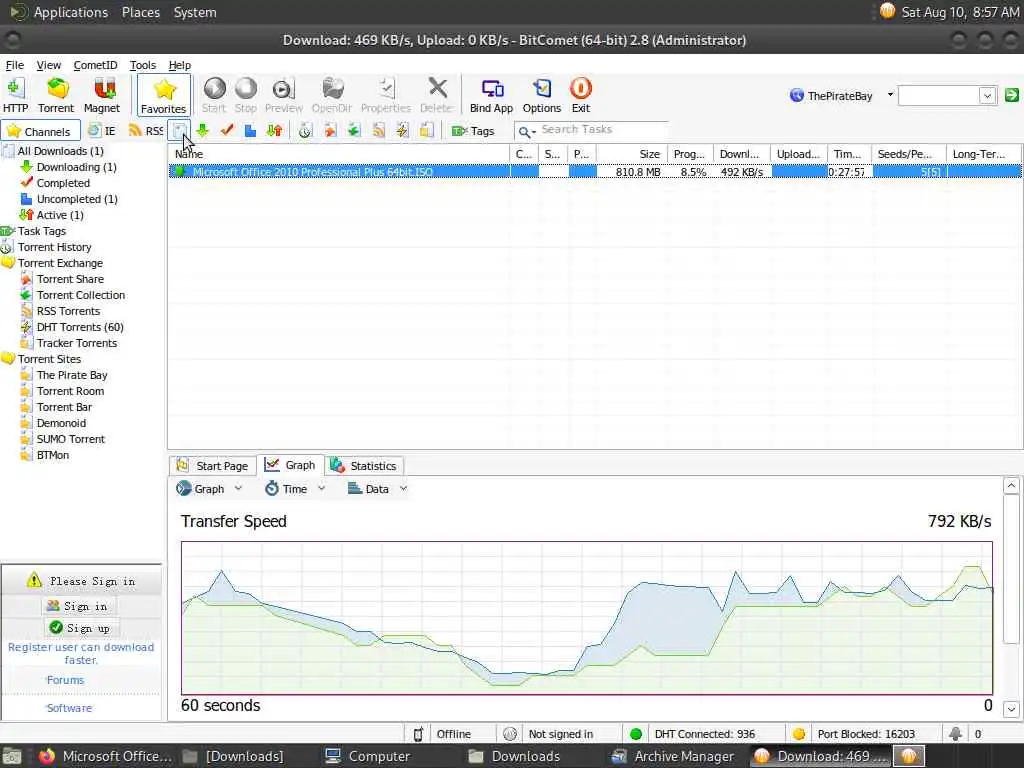
Task: Click the blue Uncompleted filter icon
Action: pos(250,131)
